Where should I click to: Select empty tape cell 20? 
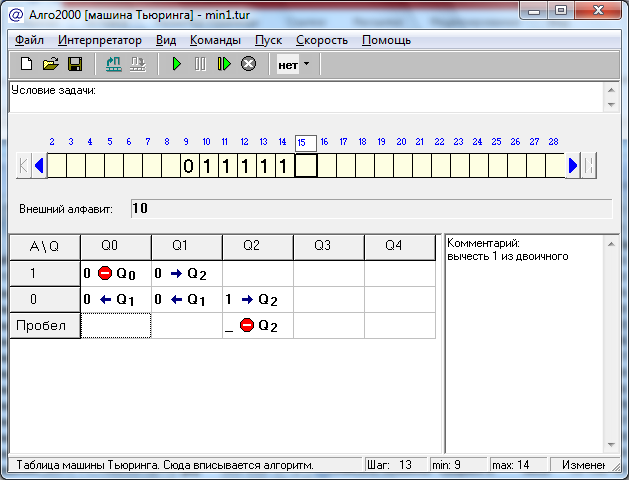coord(403,165)
